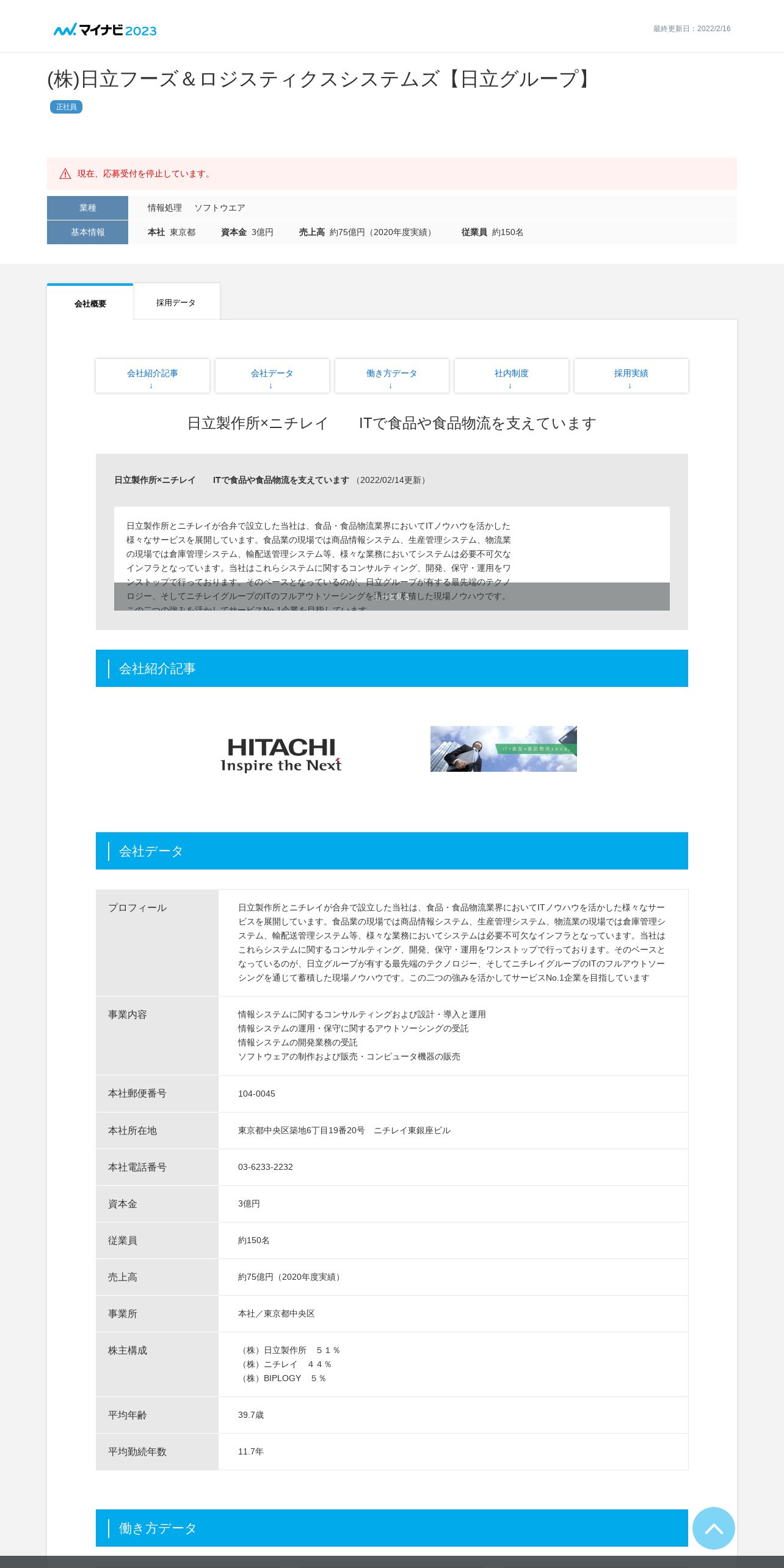Click the 事業内容 row label
The image size is (784, 1568).
[128, 1015]
